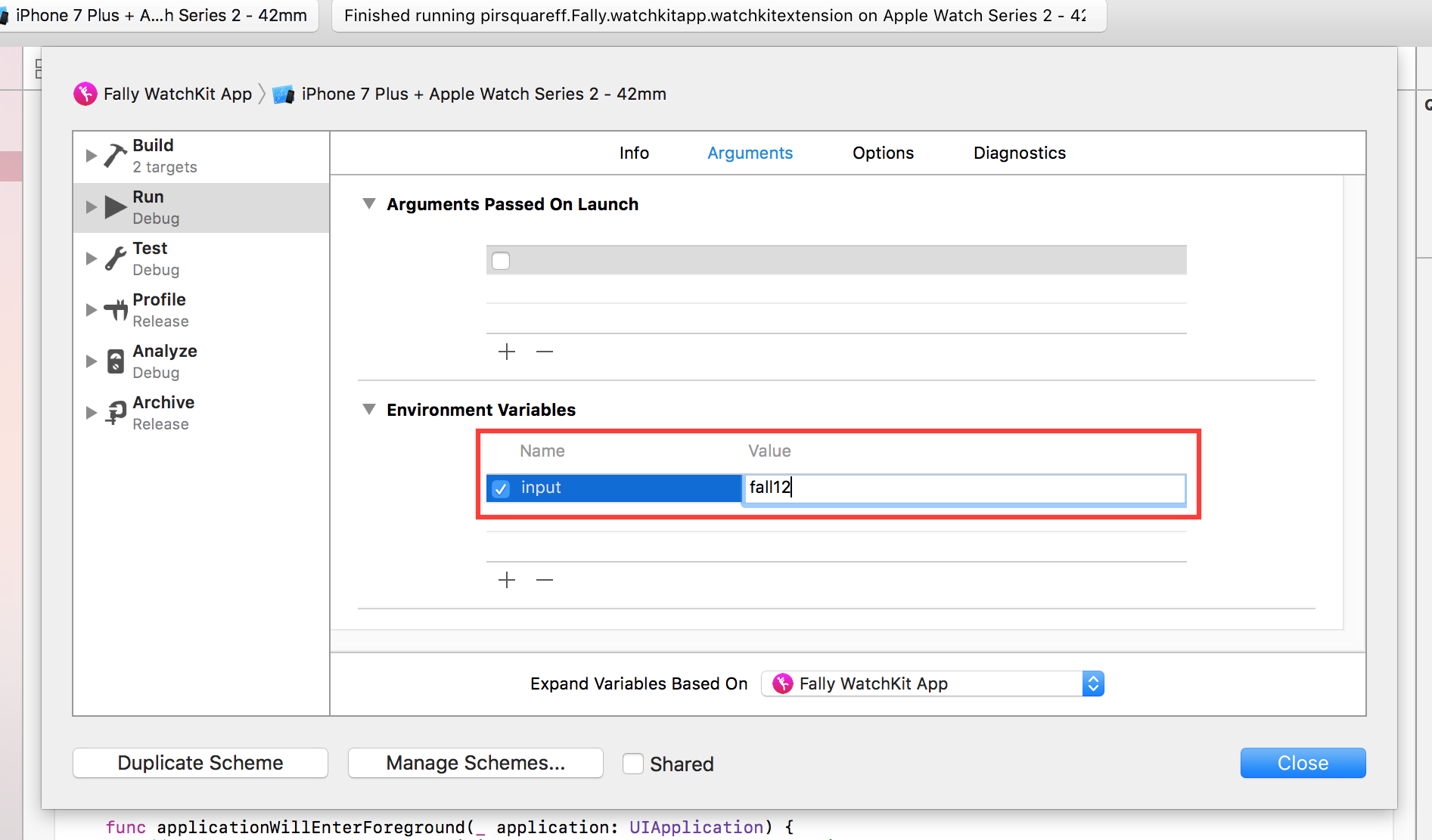
Task: Select the Arguments tab
Action: (x=750, y=153)
